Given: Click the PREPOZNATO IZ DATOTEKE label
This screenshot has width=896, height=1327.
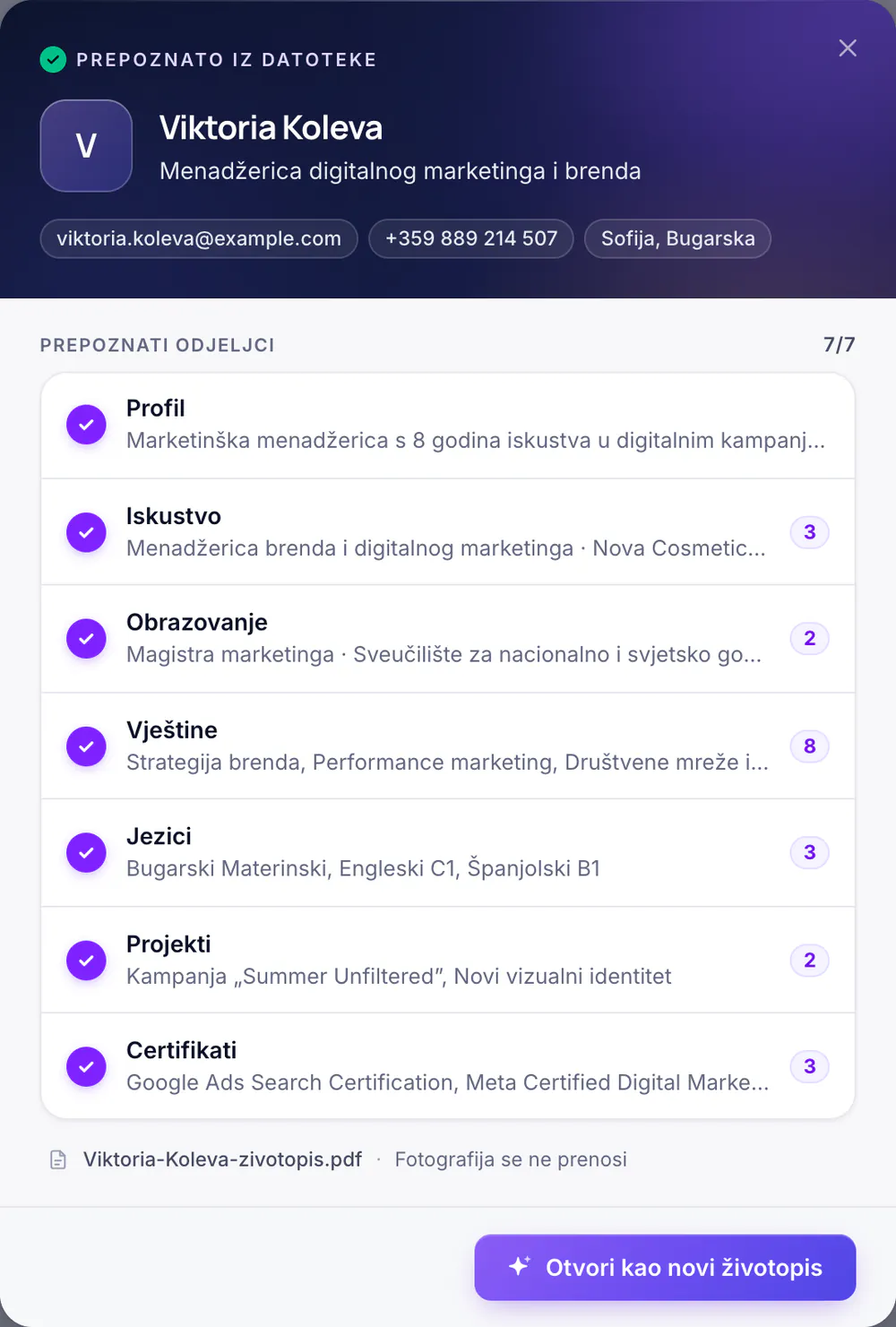Looking at the screenshot, I should coord(226,60).
